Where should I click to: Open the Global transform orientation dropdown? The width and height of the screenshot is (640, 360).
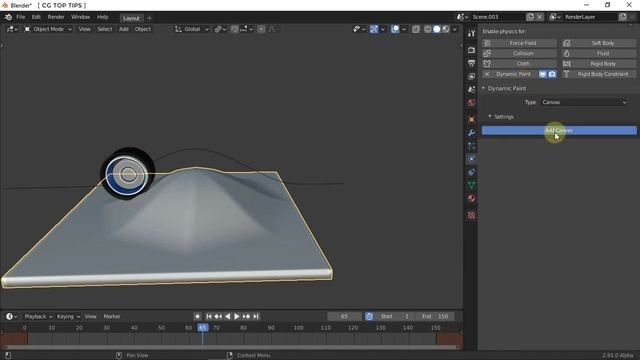pyautogui.click(x=192, y=29)
